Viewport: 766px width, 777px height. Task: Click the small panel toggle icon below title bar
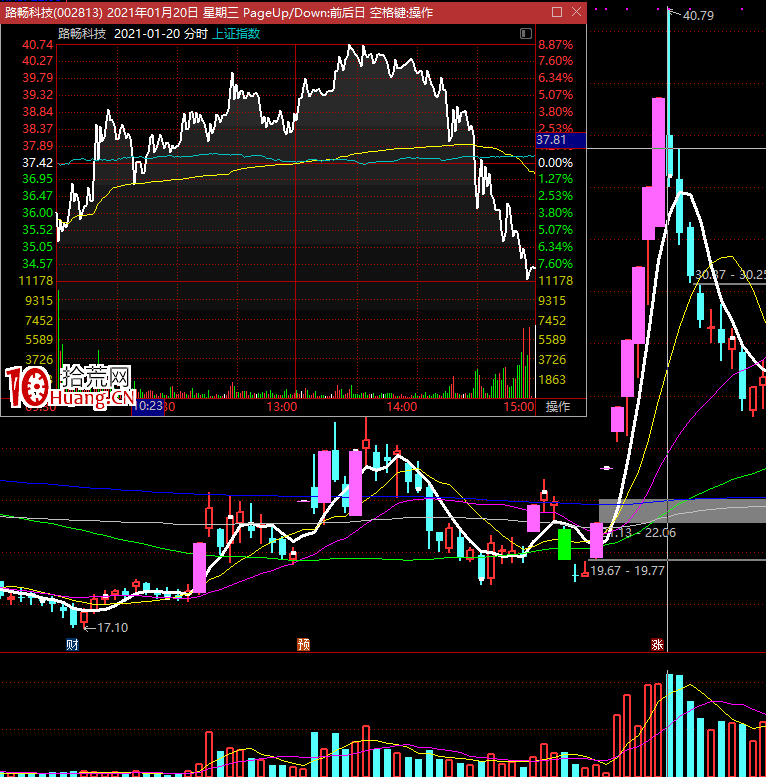(526, 34)
